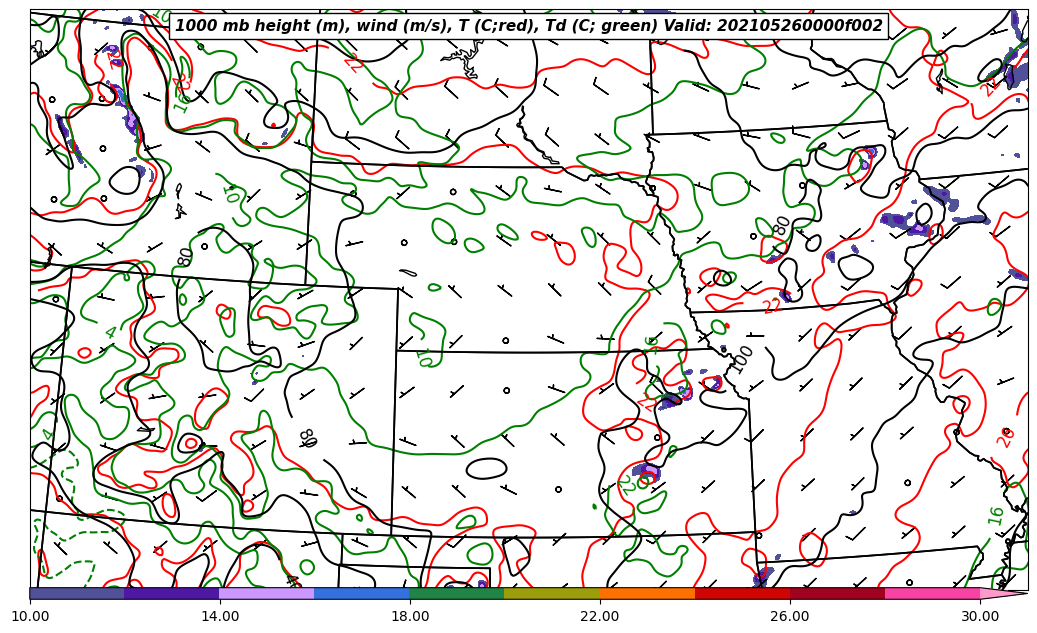Click the 18.00 colorbar tick label

click(410, 617)
